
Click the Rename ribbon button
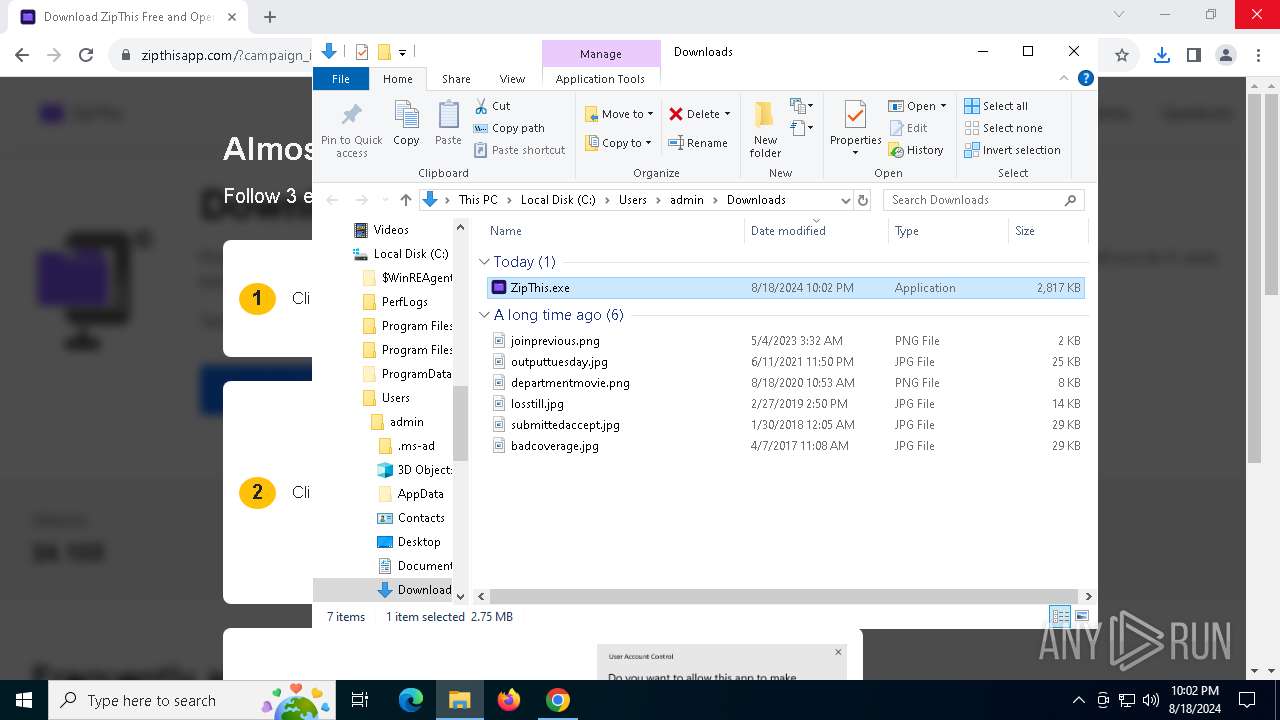[x=698, y=143]
